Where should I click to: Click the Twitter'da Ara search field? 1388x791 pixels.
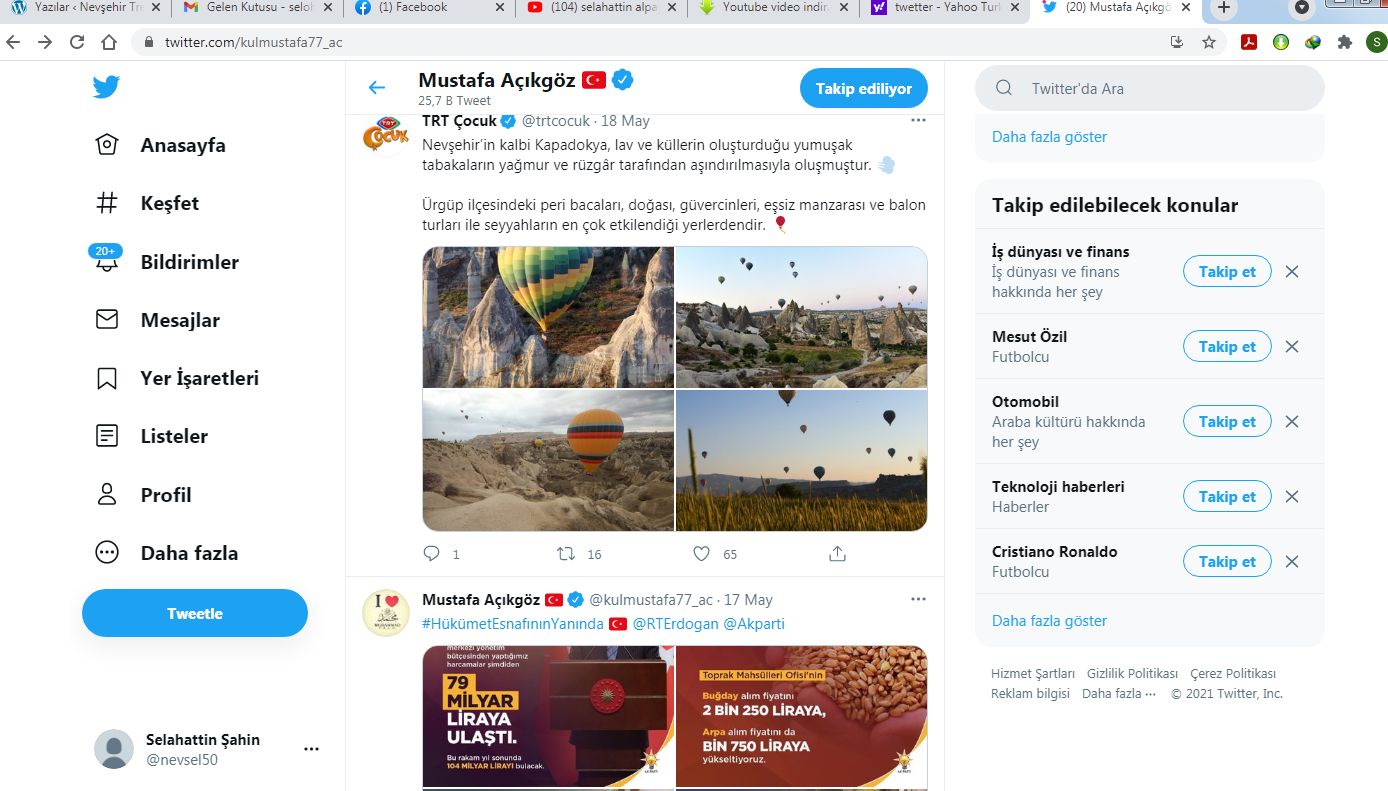click(1150, 88)
